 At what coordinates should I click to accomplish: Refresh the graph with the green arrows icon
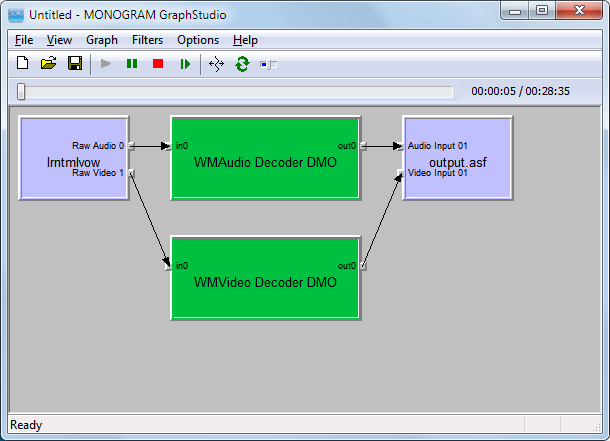click(242, 64)
